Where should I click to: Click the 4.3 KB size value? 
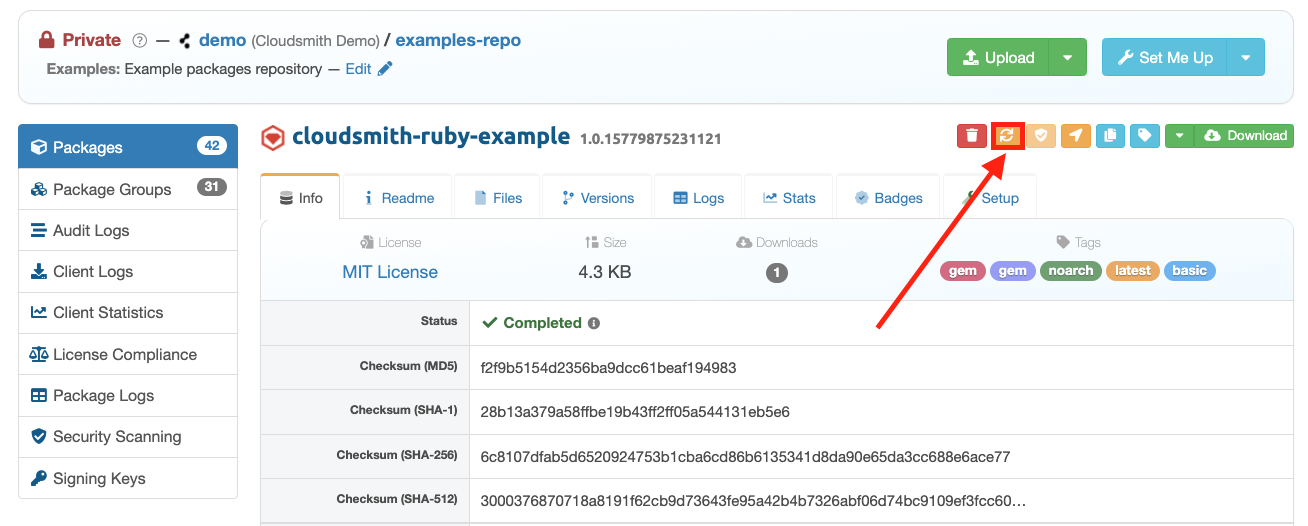click(x=605, y=272)
